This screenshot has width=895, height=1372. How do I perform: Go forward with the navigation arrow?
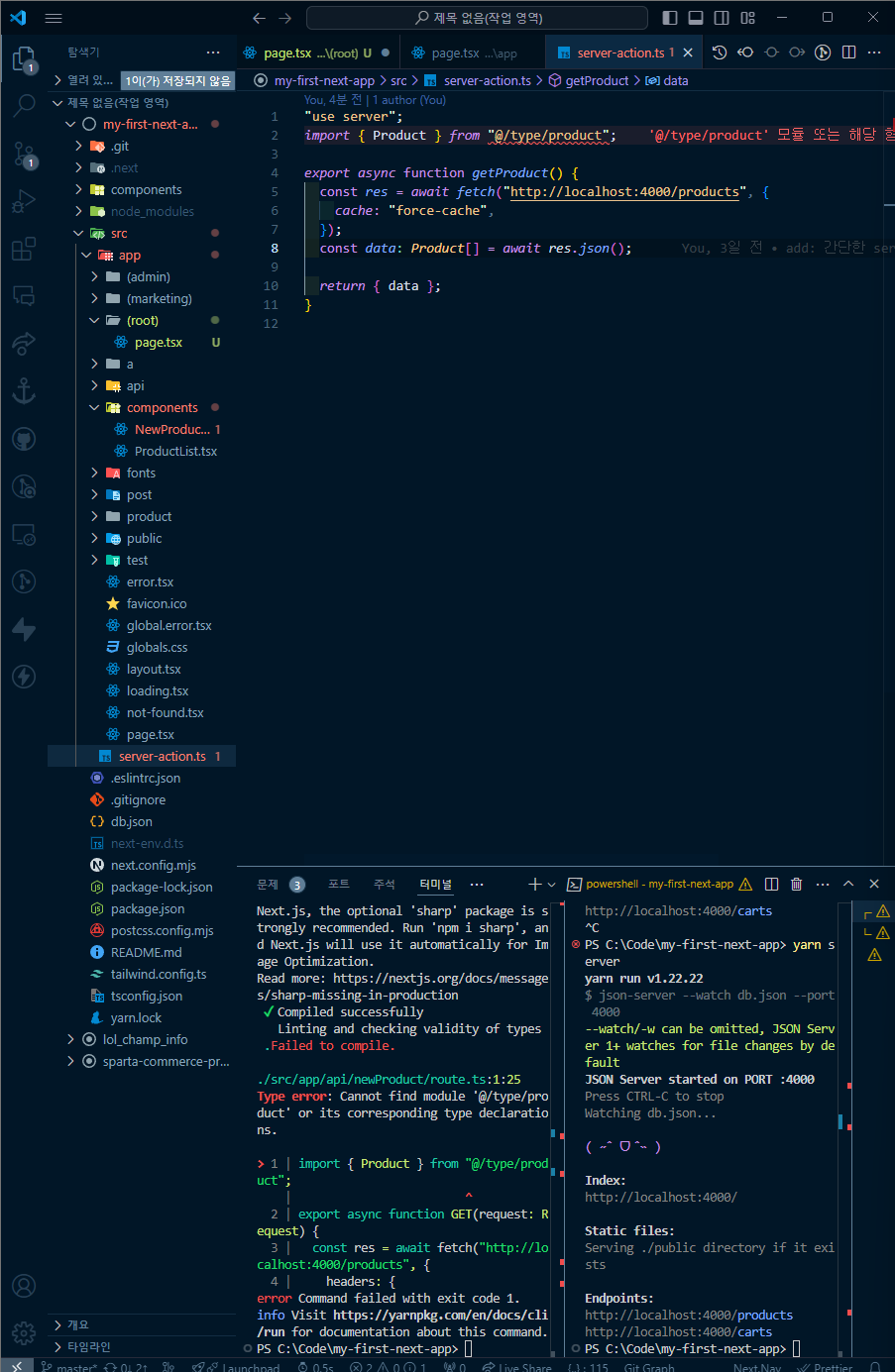[x=285, y=18]
